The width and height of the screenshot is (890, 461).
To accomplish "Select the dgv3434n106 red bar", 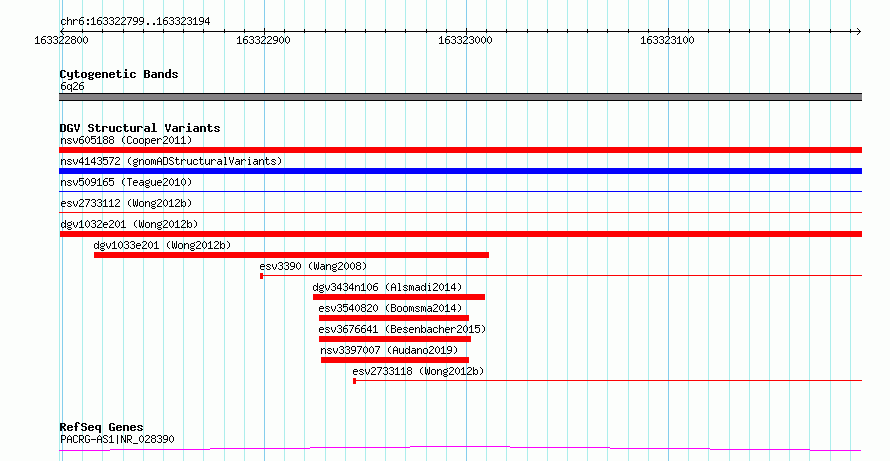I will 399,297.
